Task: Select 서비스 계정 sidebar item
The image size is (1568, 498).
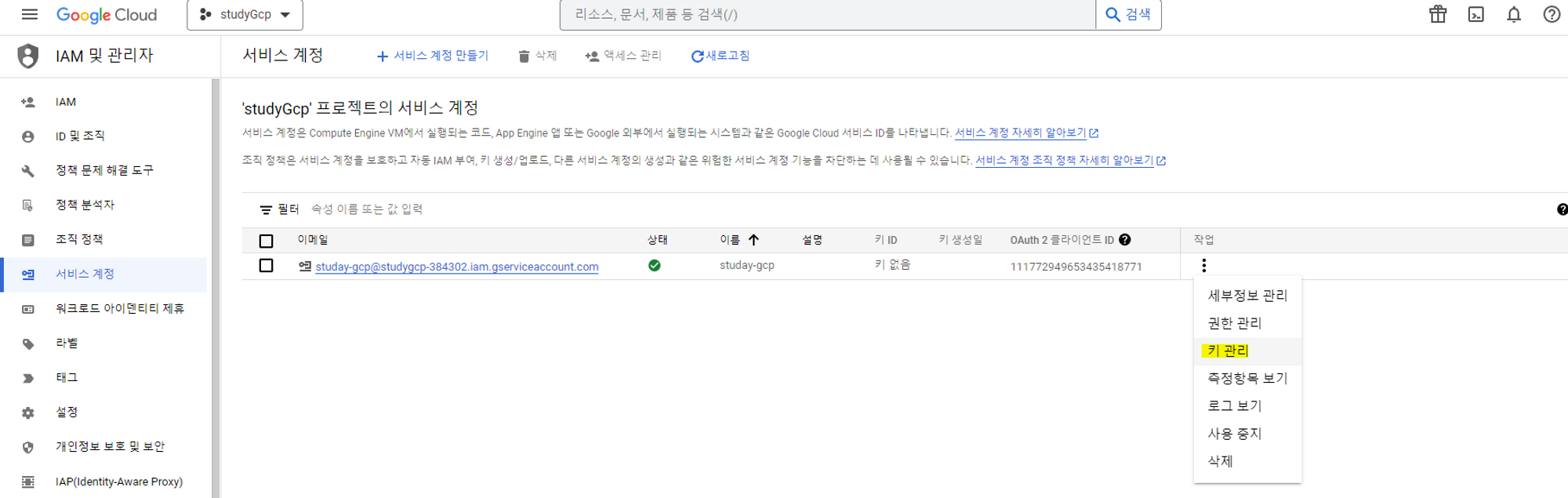Action: click(x=103, y=274)
